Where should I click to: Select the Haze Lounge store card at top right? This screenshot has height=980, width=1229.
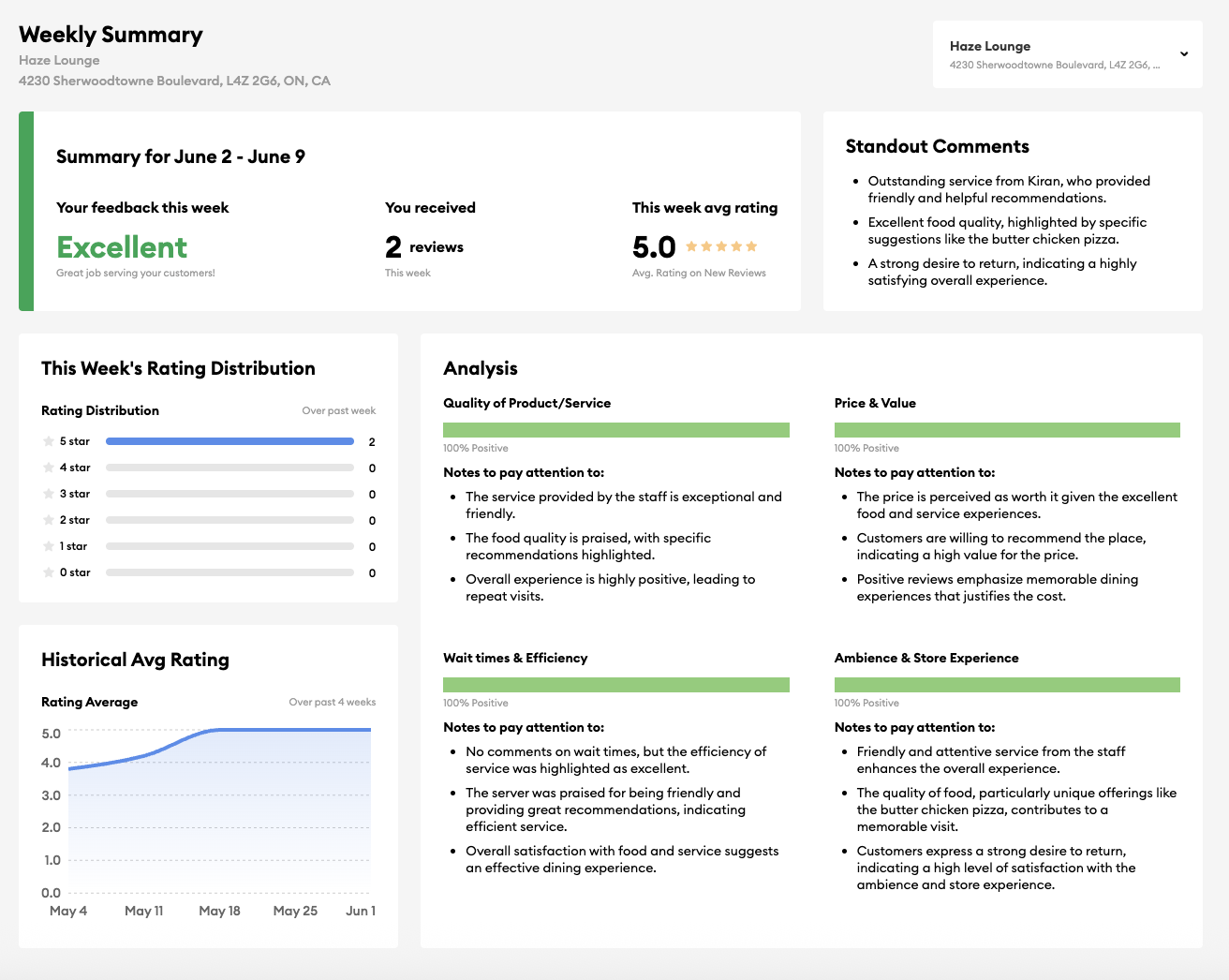click(1049, 54)
